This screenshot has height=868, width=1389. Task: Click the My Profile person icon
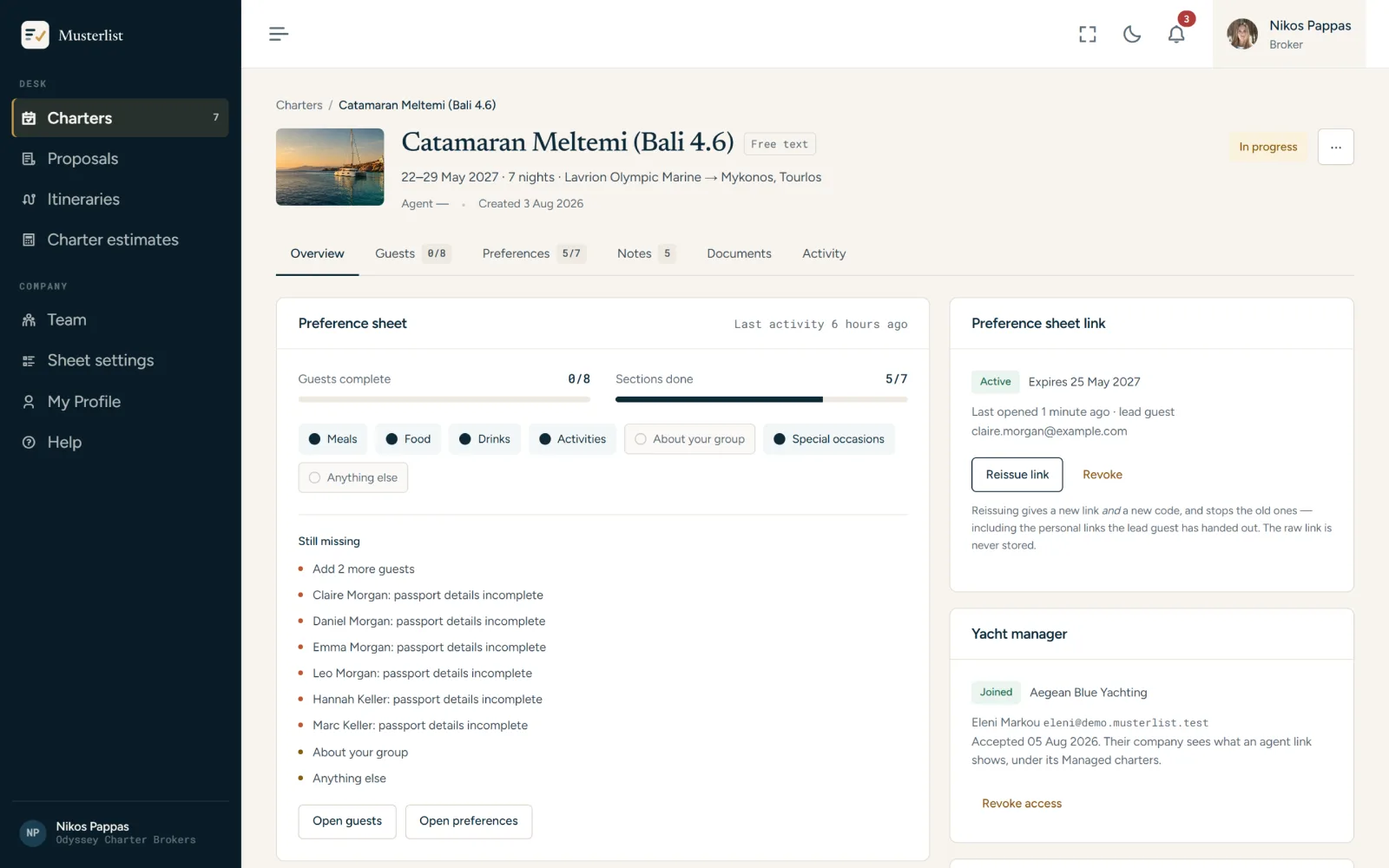tap(29, 402)
